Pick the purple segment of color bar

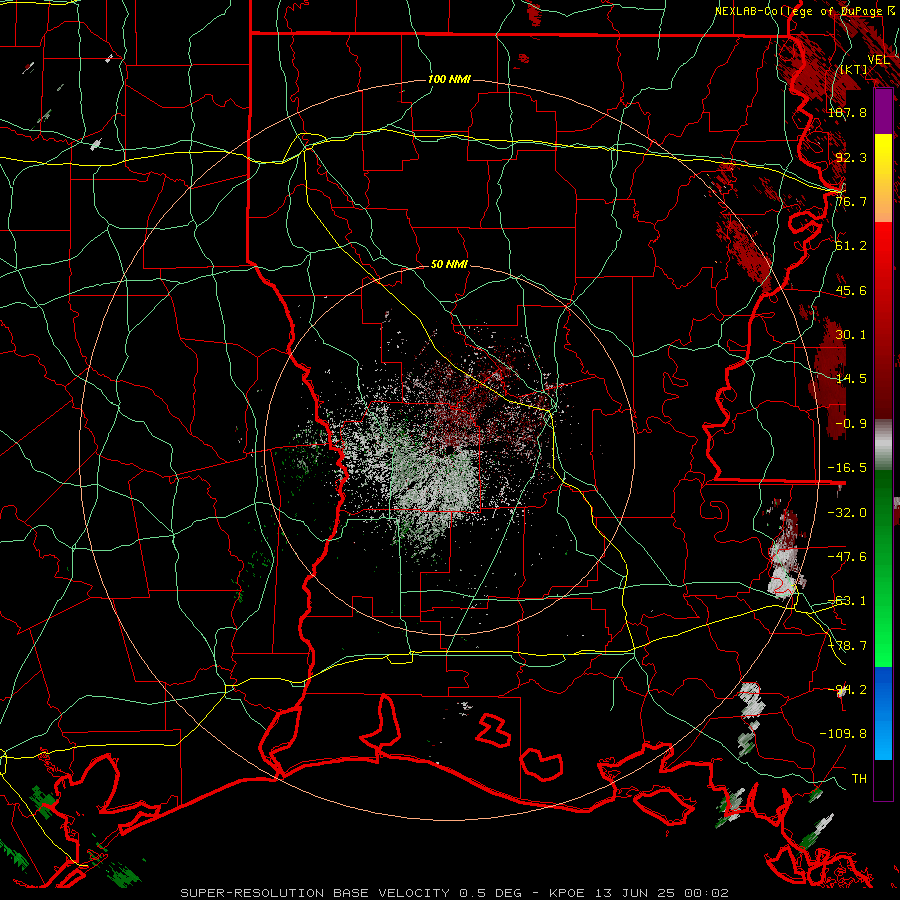coord(883,111)
